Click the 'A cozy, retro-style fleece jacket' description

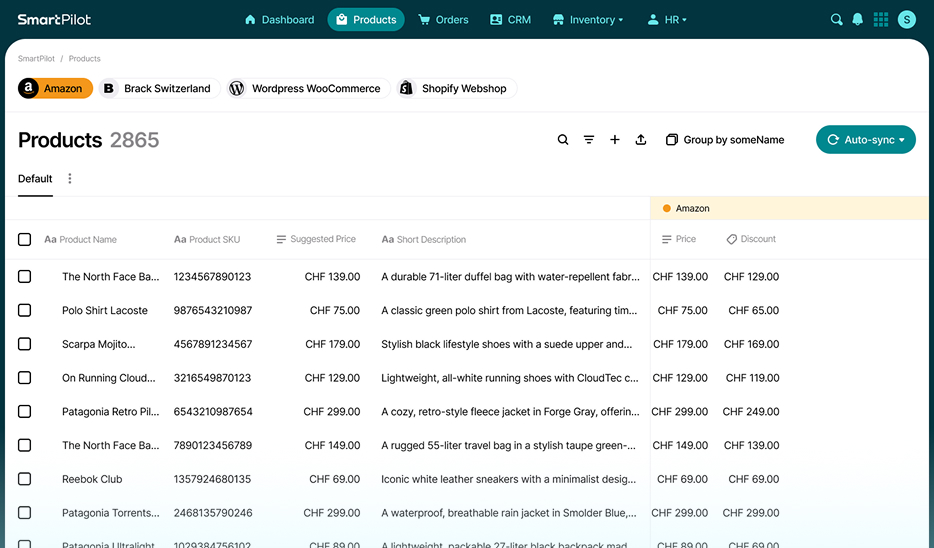pos(510,412)
